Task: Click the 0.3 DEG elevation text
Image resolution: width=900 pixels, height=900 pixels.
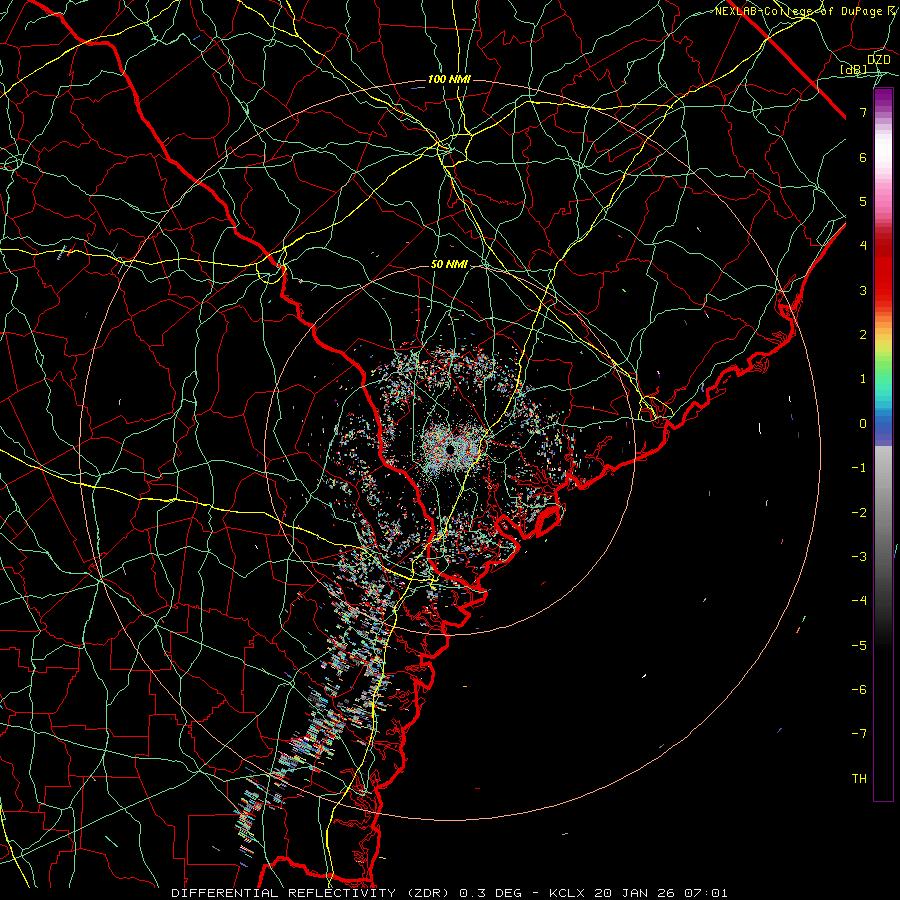Action: click(491, 893)
